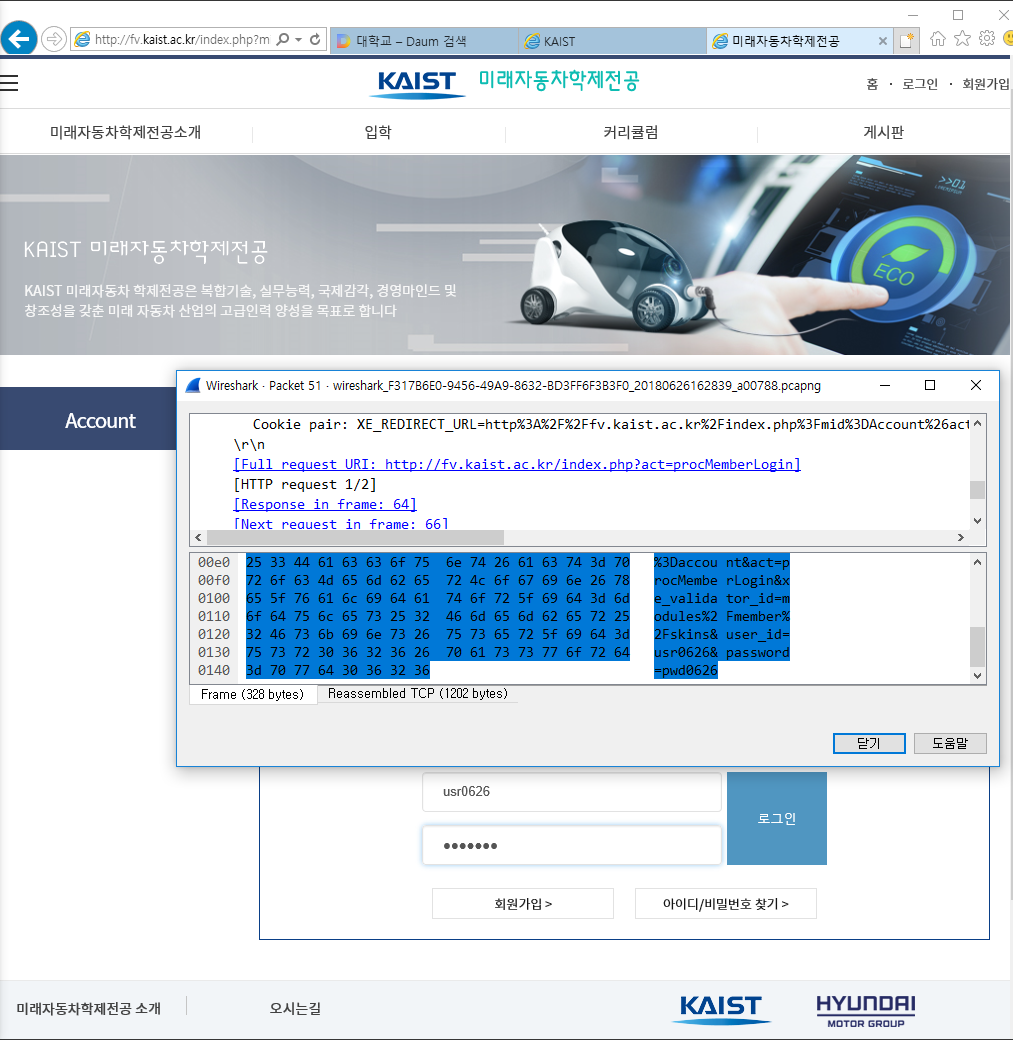Click the 로그인 link in the header
1013x1040 pixels.
919,84
